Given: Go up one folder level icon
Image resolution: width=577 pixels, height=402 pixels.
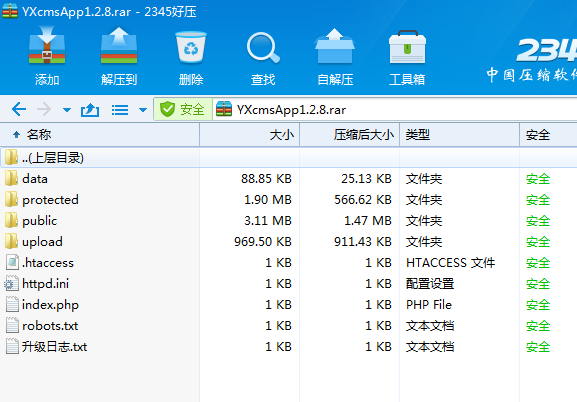Looking at the screenshot, I should click(x=90, y=110).
